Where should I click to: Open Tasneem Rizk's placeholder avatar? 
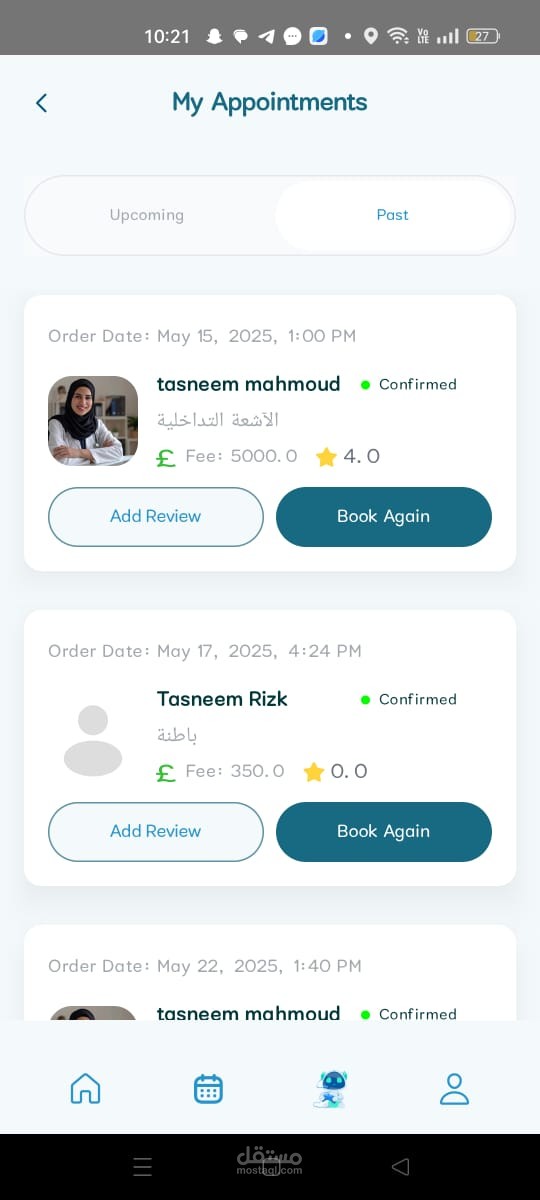click(x=93, y=740)
